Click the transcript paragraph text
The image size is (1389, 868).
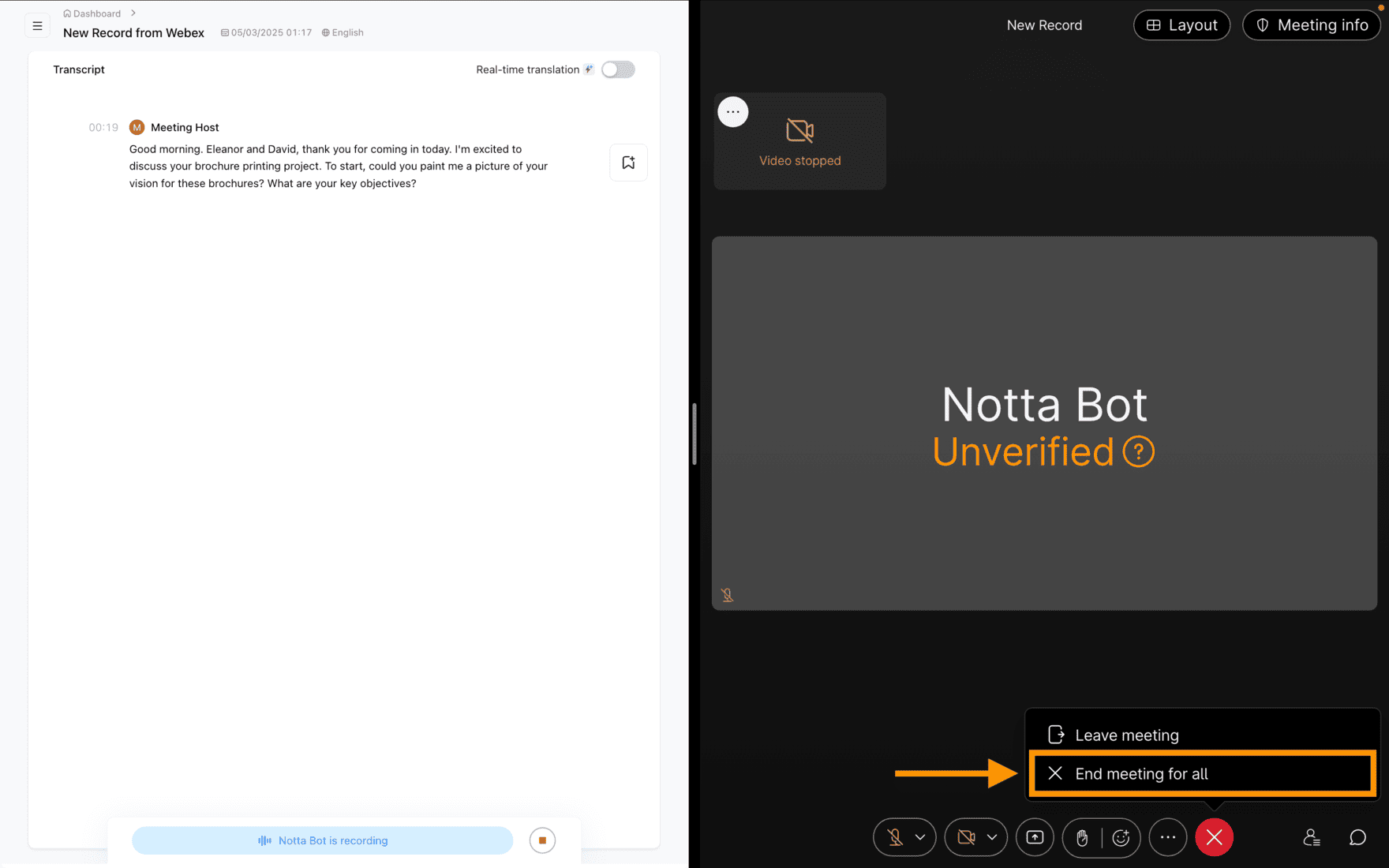[339, 166]
